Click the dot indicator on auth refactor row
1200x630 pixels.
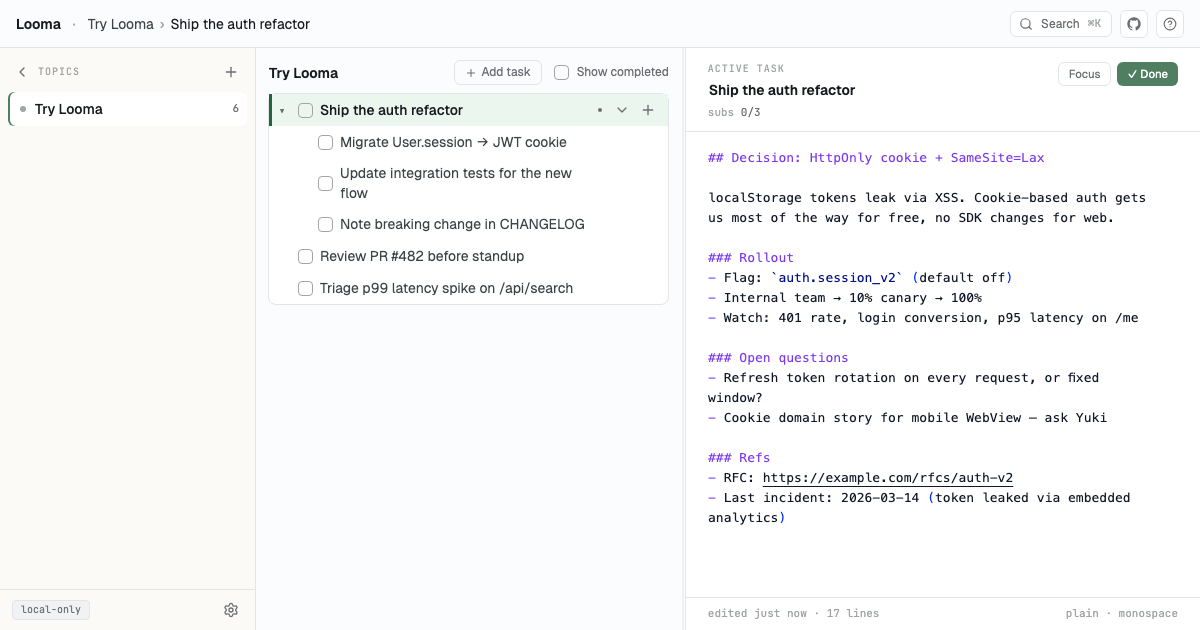(600, 110)
